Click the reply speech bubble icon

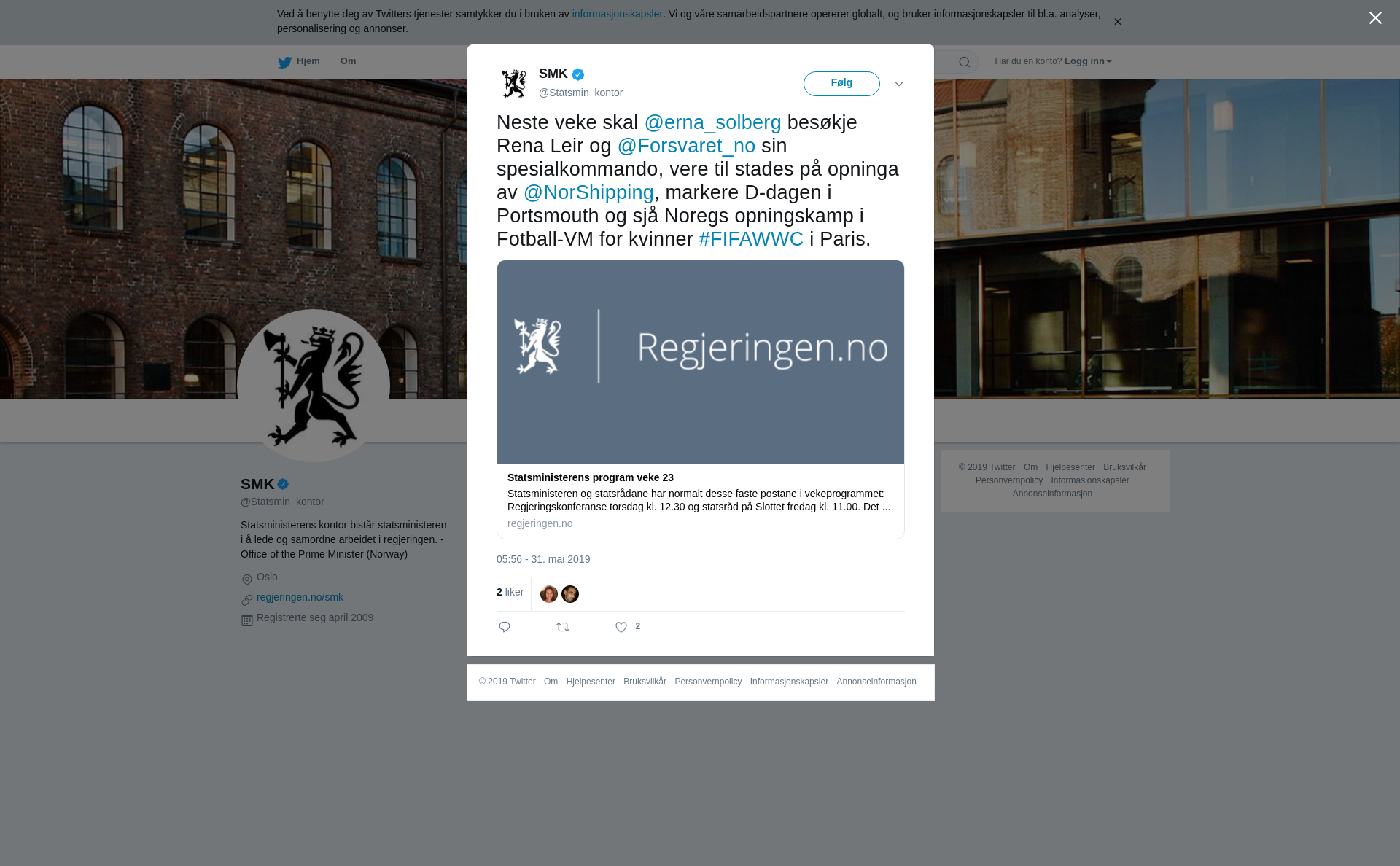[505, 627]
